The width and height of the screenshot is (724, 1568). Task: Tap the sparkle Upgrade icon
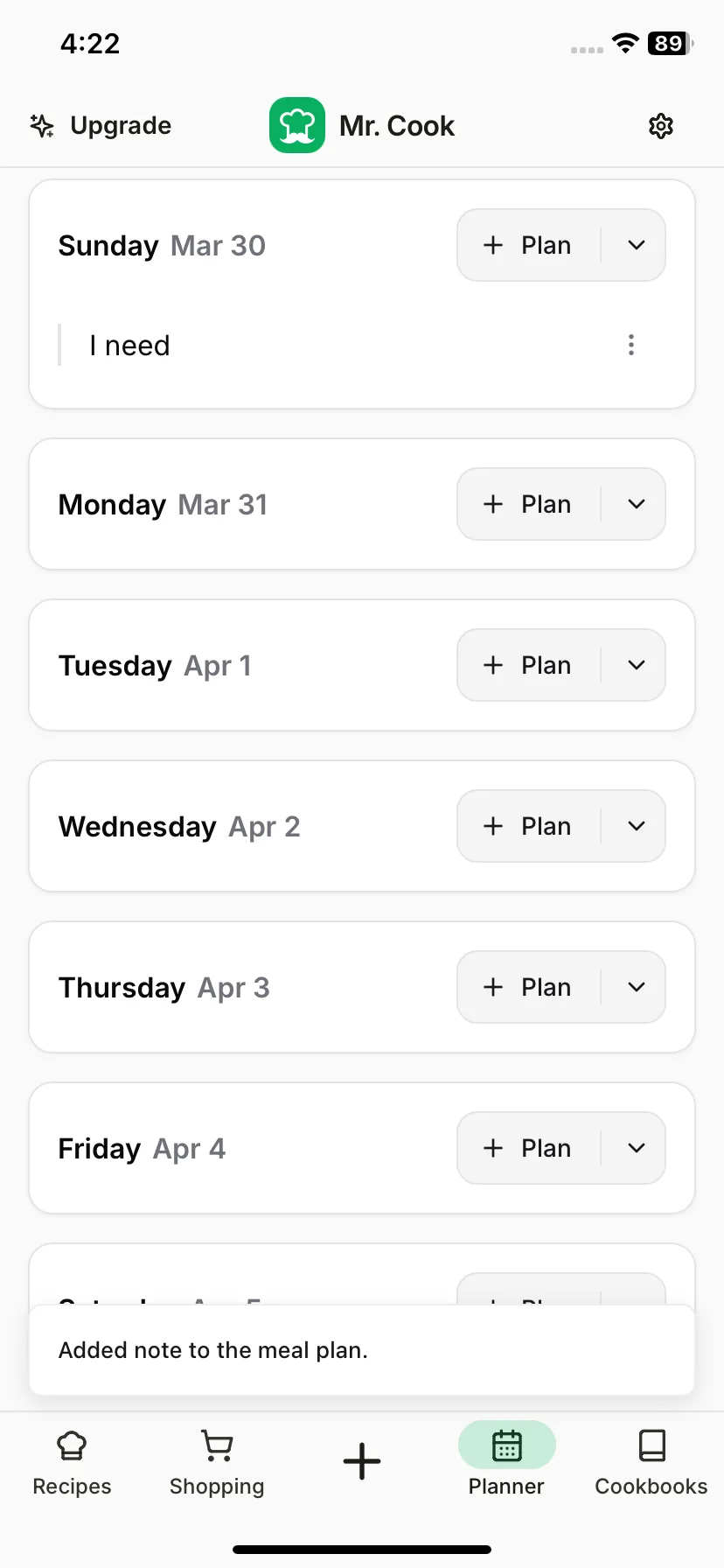(42, 126)
